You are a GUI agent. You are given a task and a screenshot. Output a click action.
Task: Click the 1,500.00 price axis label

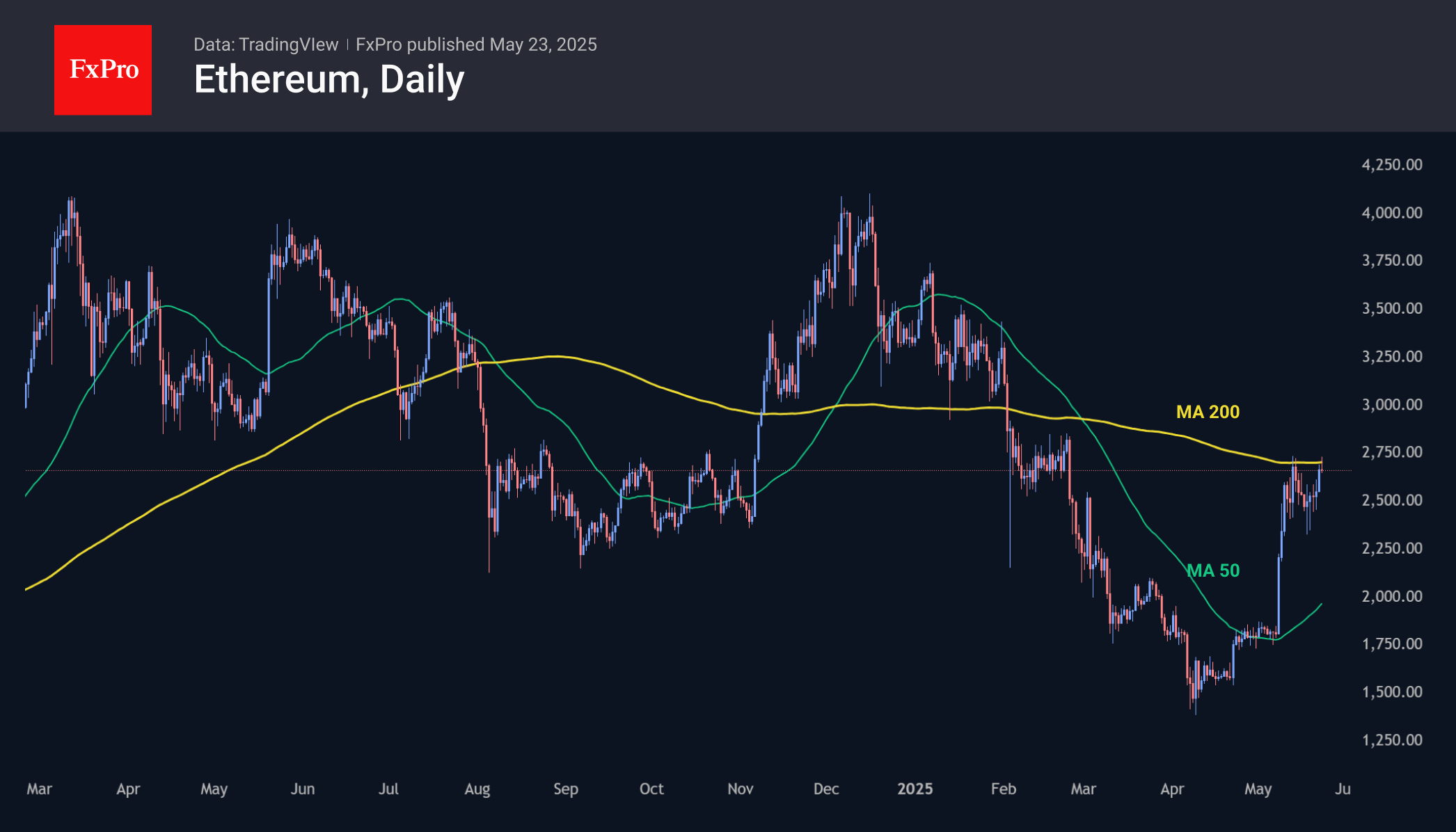click(x=1392, y=692)
